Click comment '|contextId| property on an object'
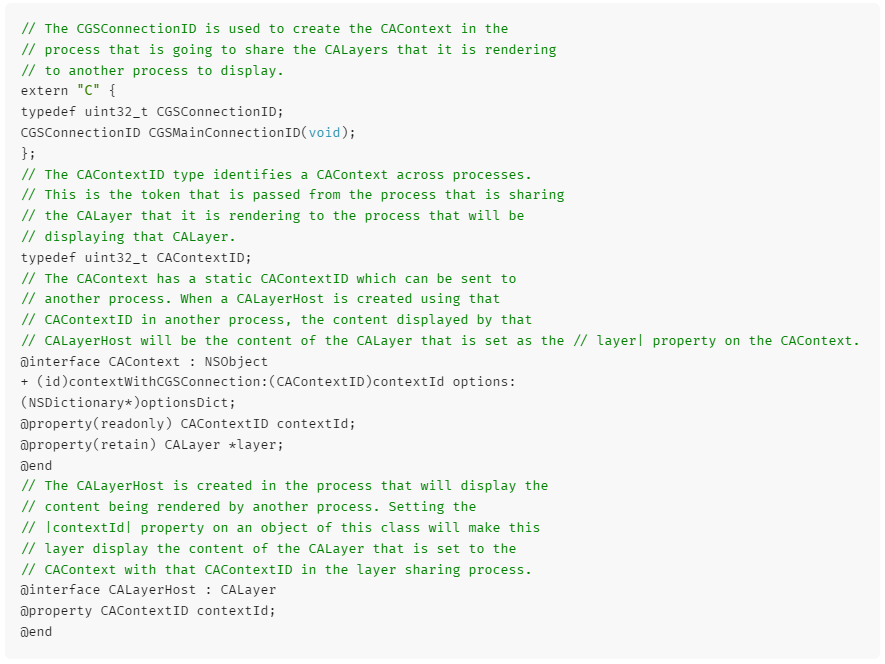Image resolution: width=885 pixels, height=664 pixels. 281,527
